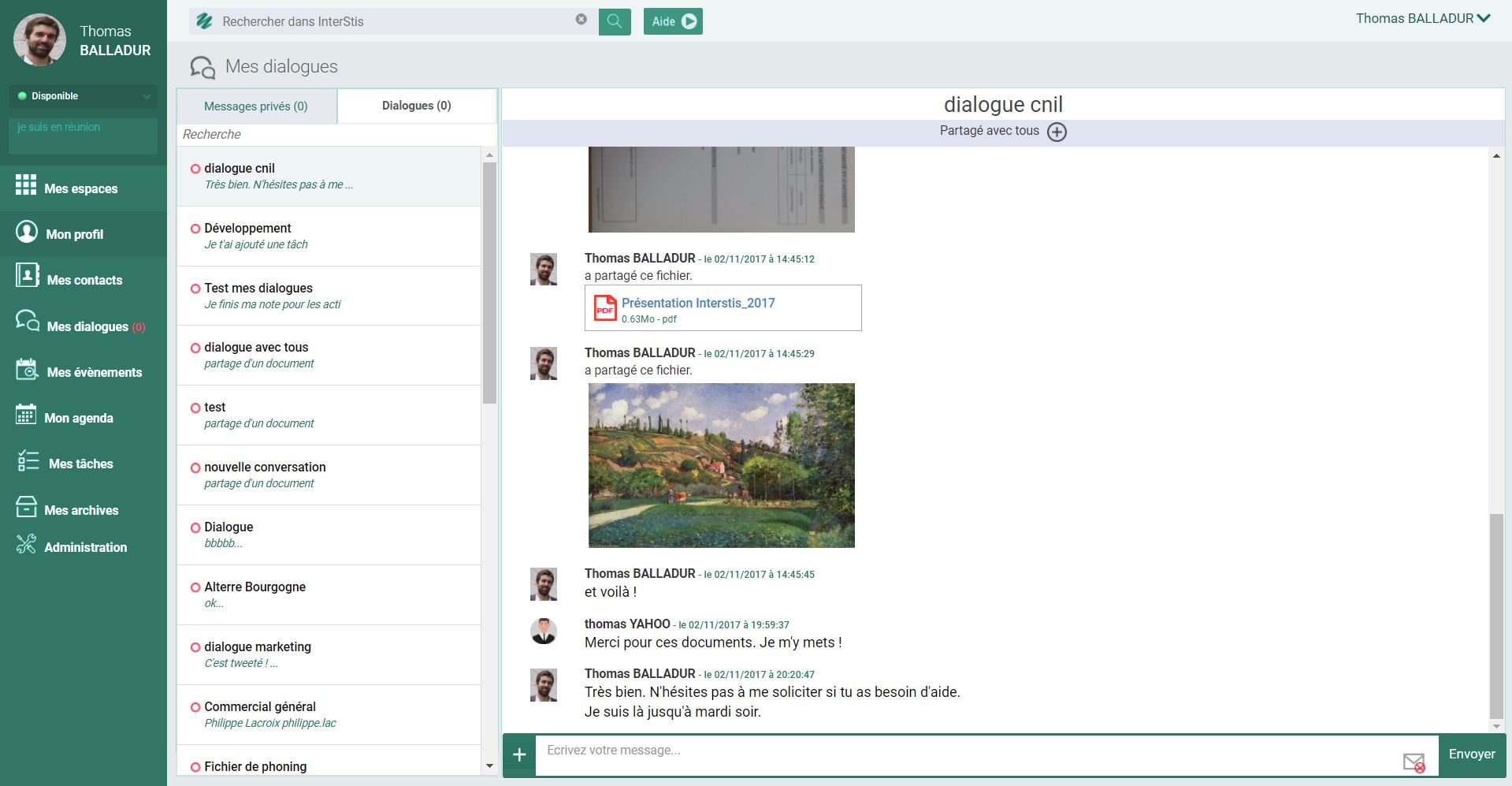
Task: Click conversation scrollbar down arrow
Action: click(1496, 726)
